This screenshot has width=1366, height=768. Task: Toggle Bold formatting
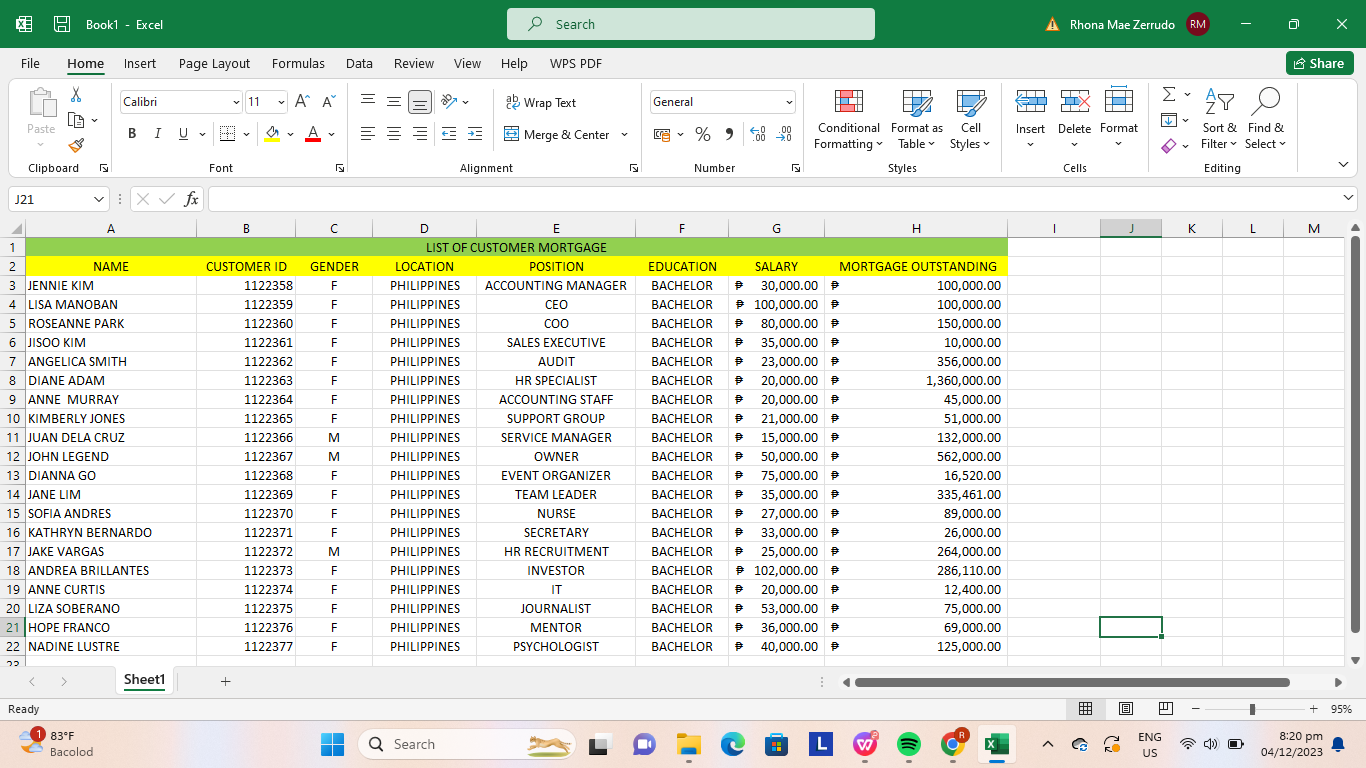point(132,134)
